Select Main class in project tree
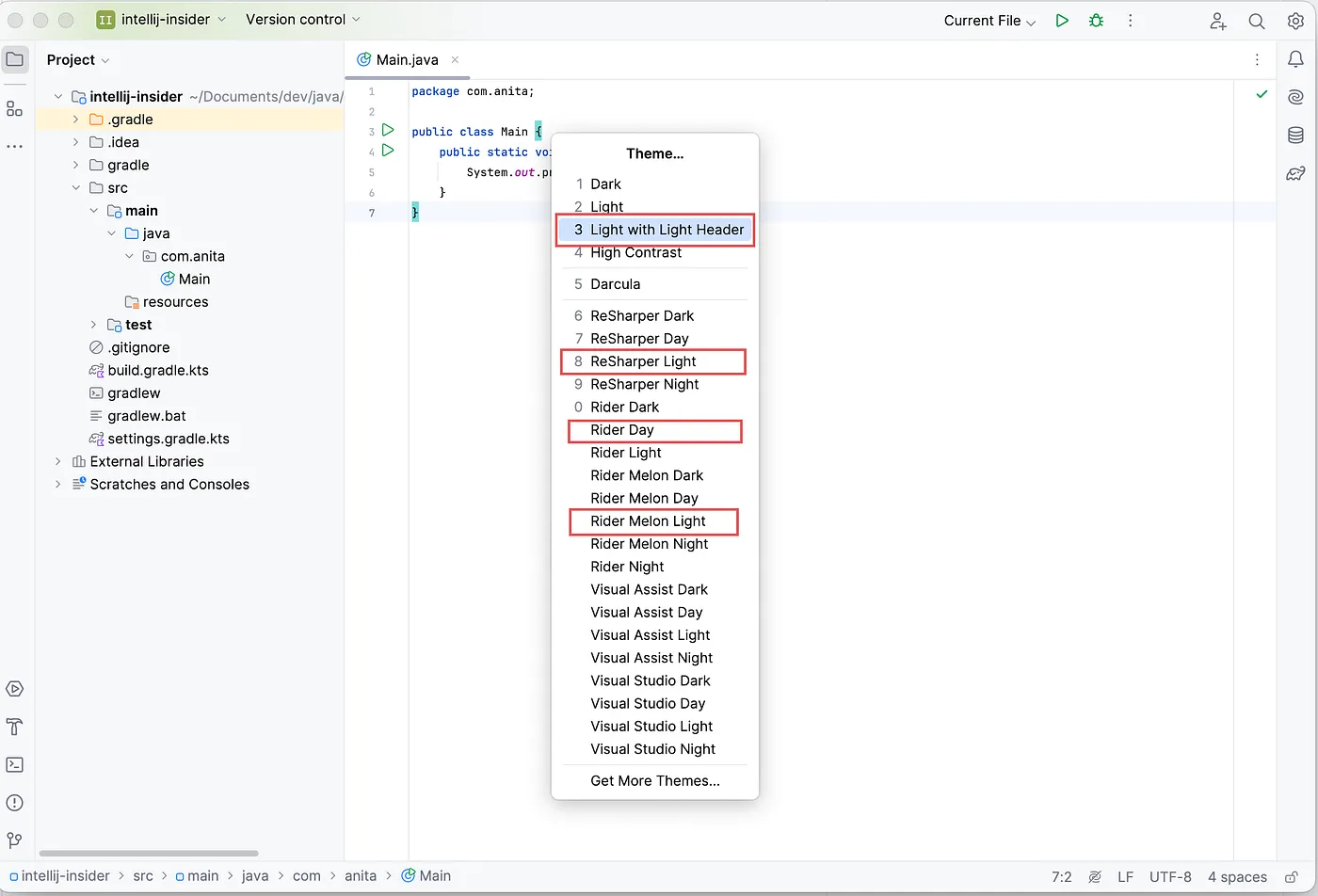The image size is (1318, 896). click(x=186, y=279)
